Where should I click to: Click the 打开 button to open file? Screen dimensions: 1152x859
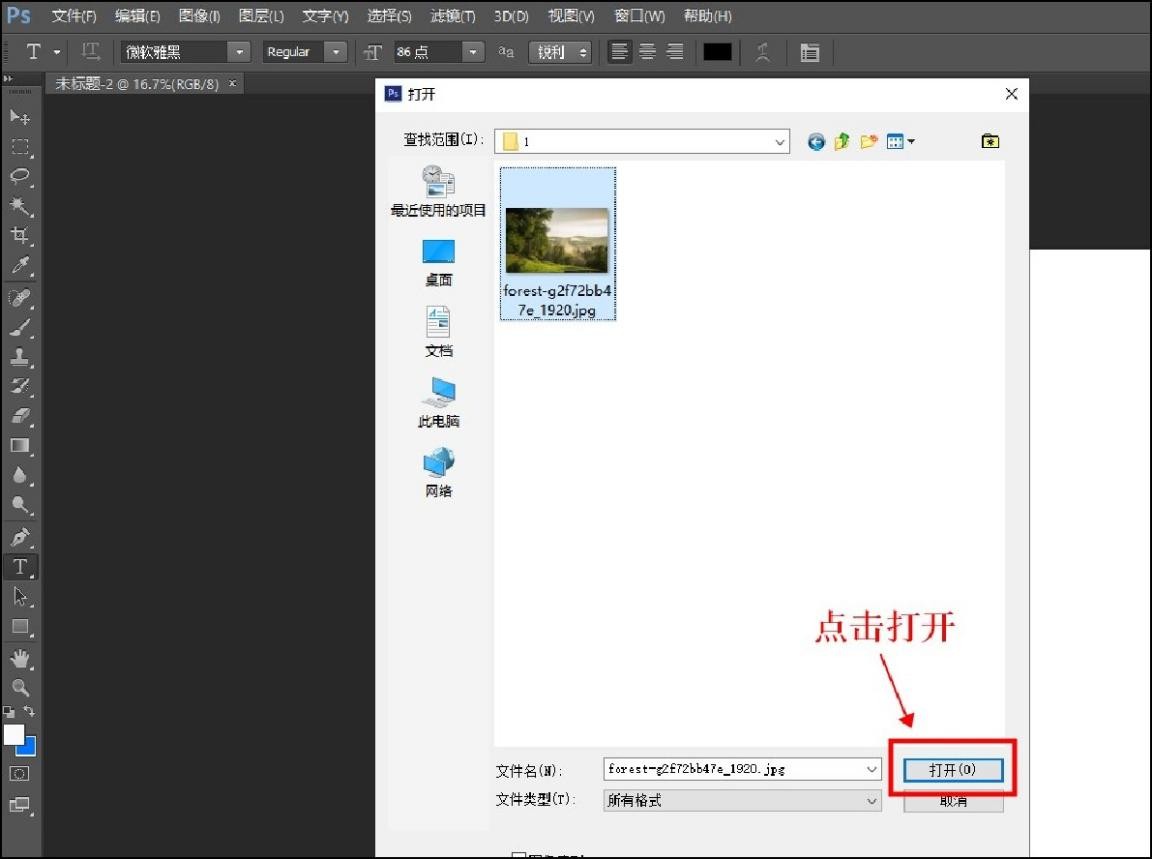(953, 769)
